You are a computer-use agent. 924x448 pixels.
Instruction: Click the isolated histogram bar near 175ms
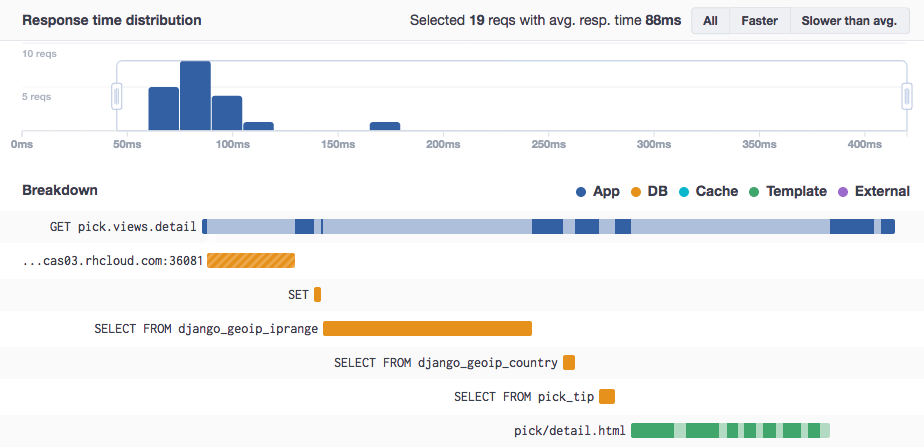click(x=385, y=126)
